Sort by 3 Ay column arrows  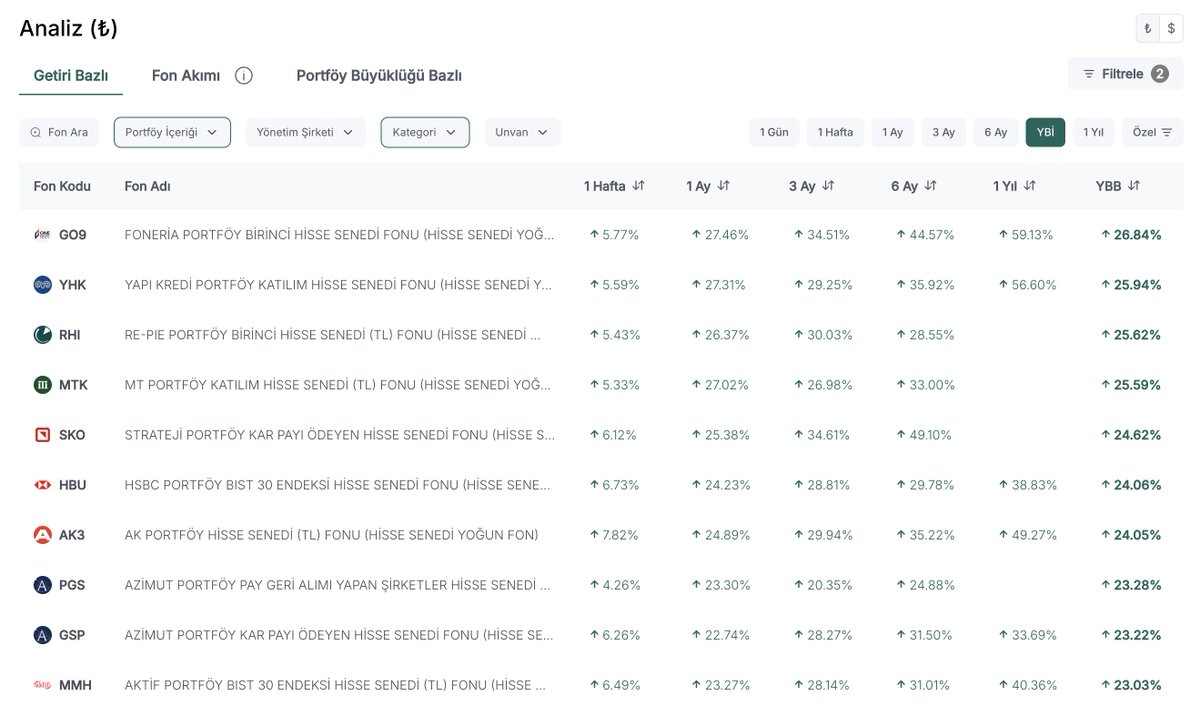pos(828,186)
